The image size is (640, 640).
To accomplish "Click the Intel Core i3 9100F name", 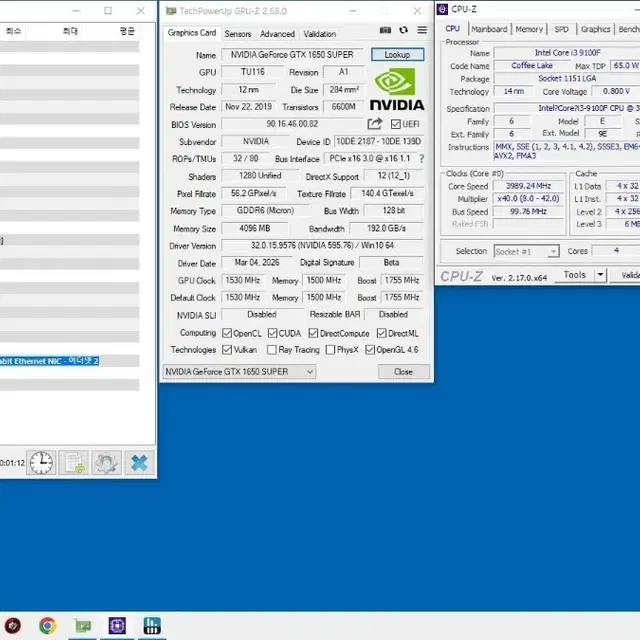I will pos(567,53).
